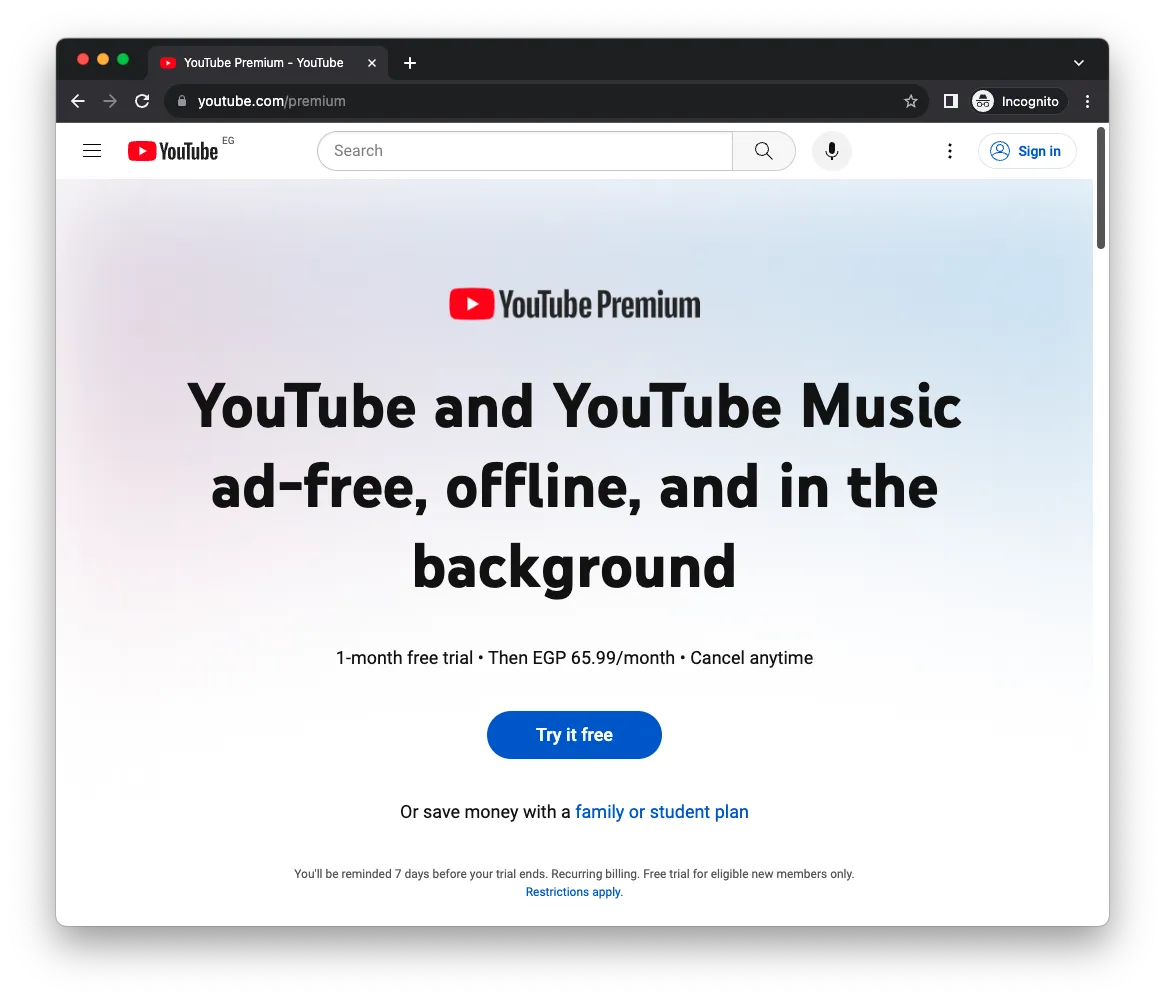The image size is (1165, 1000).
Task: Select the YouTube Premium - YouTube tab
Action: click(x=267, y=63)
